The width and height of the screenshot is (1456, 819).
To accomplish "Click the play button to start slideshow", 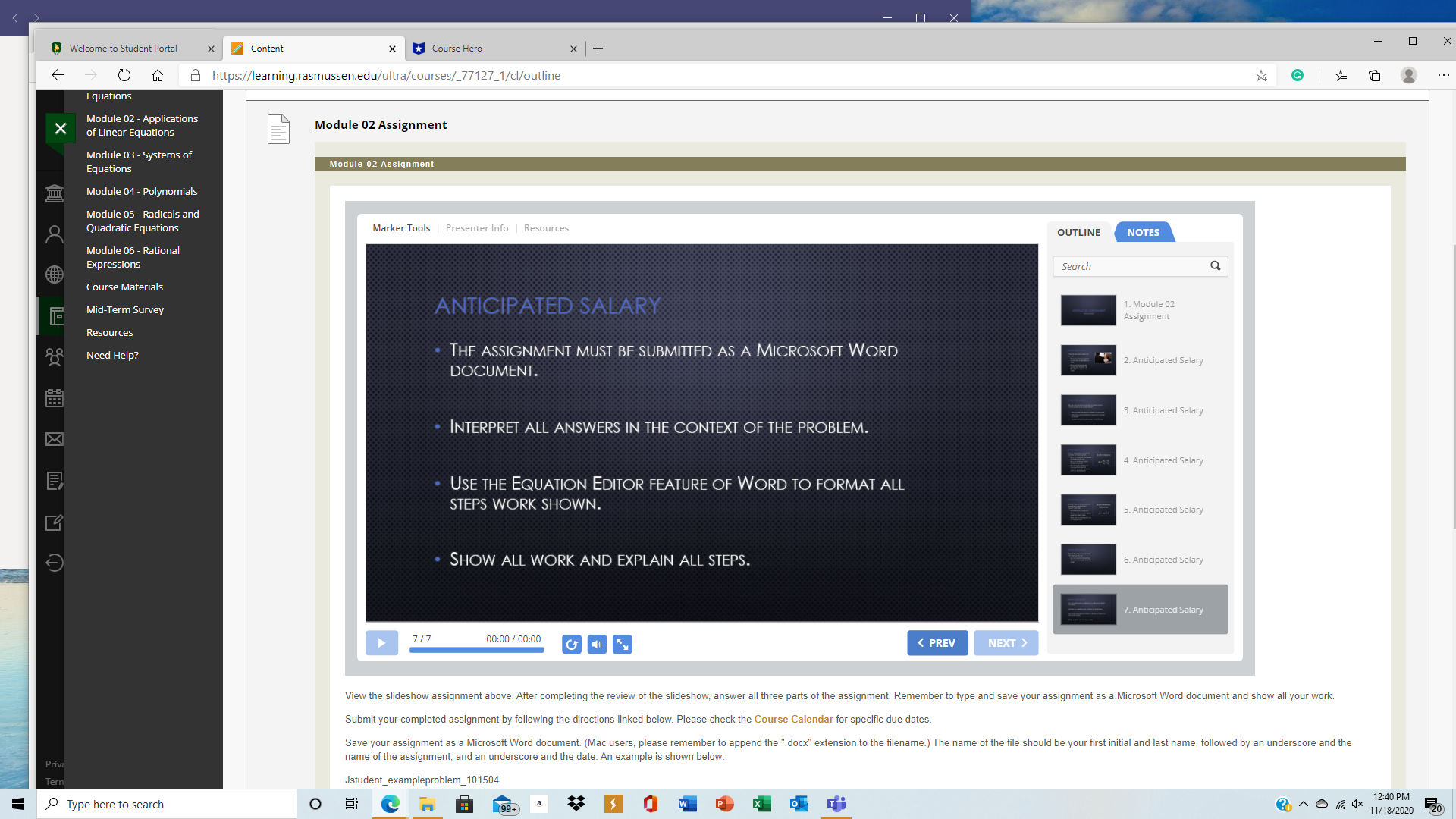I will click(x=381, y=643).
